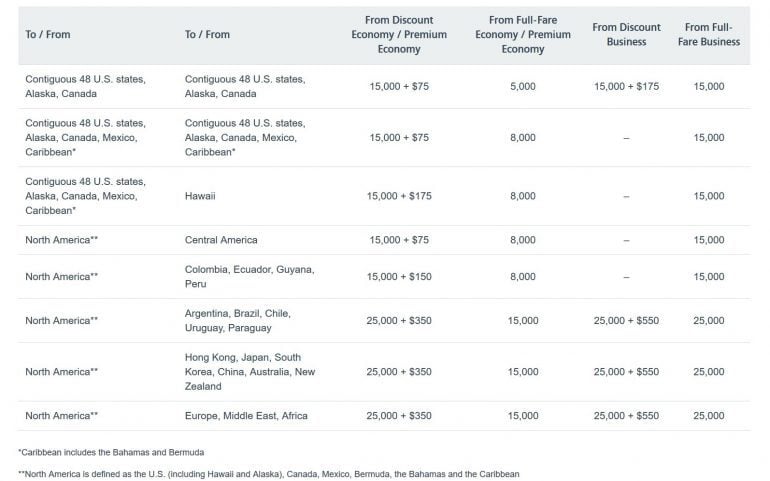Click the leftmost "To / From" column header

point(47,34)
